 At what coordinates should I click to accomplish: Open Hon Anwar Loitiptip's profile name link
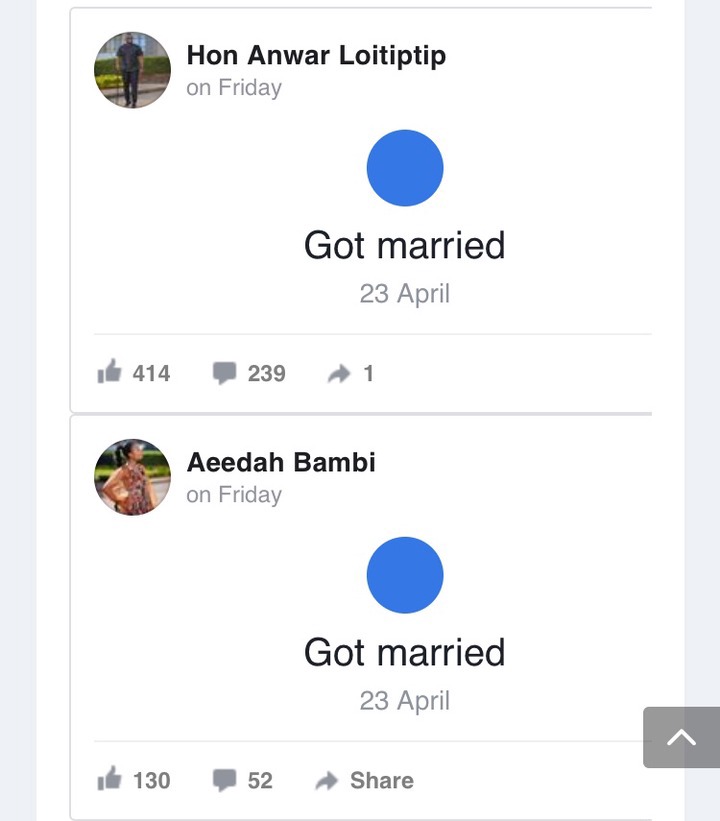316,56
